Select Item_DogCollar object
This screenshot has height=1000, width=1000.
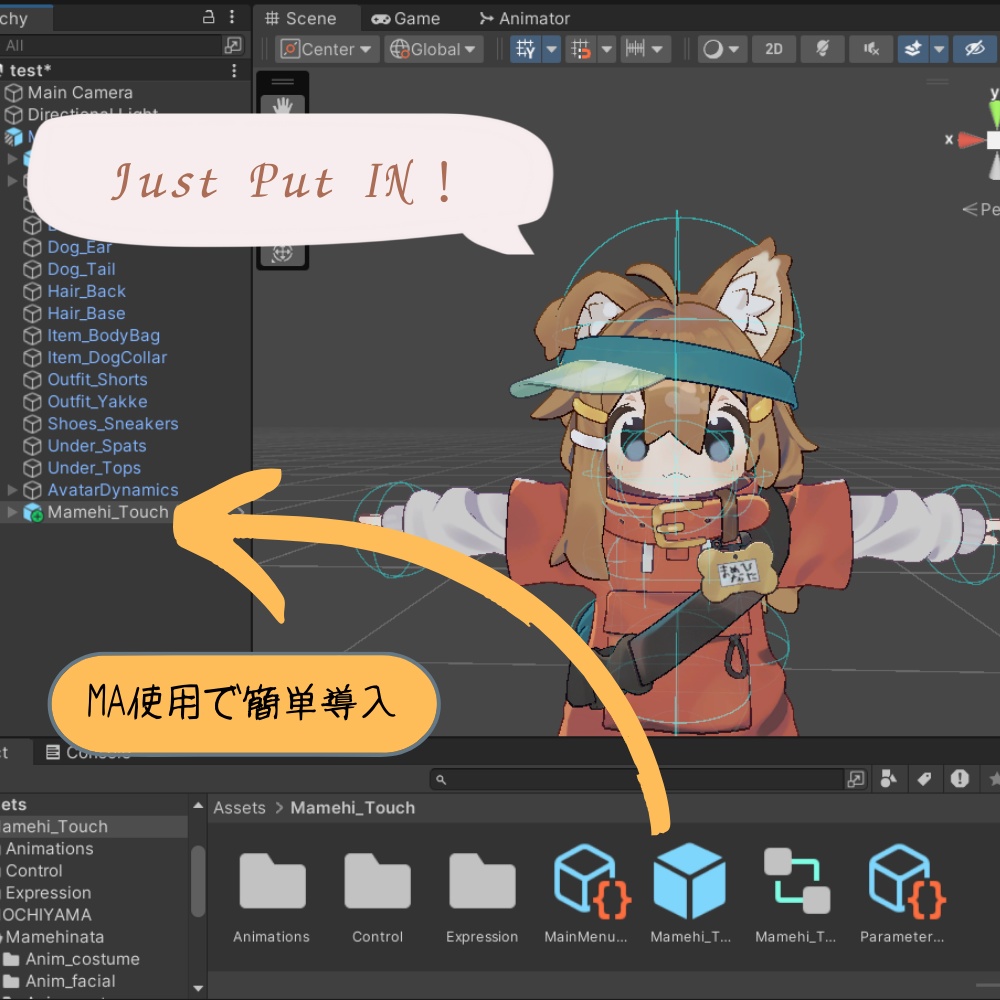pos(107,358)
